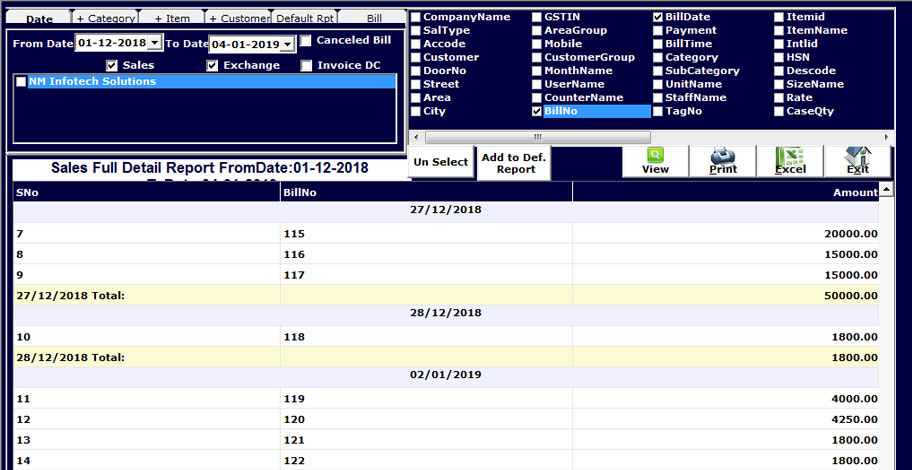Switch to the + Category tab
Image resolution: width=912 pixels, height=470 pixels.
tap(105, 18)
